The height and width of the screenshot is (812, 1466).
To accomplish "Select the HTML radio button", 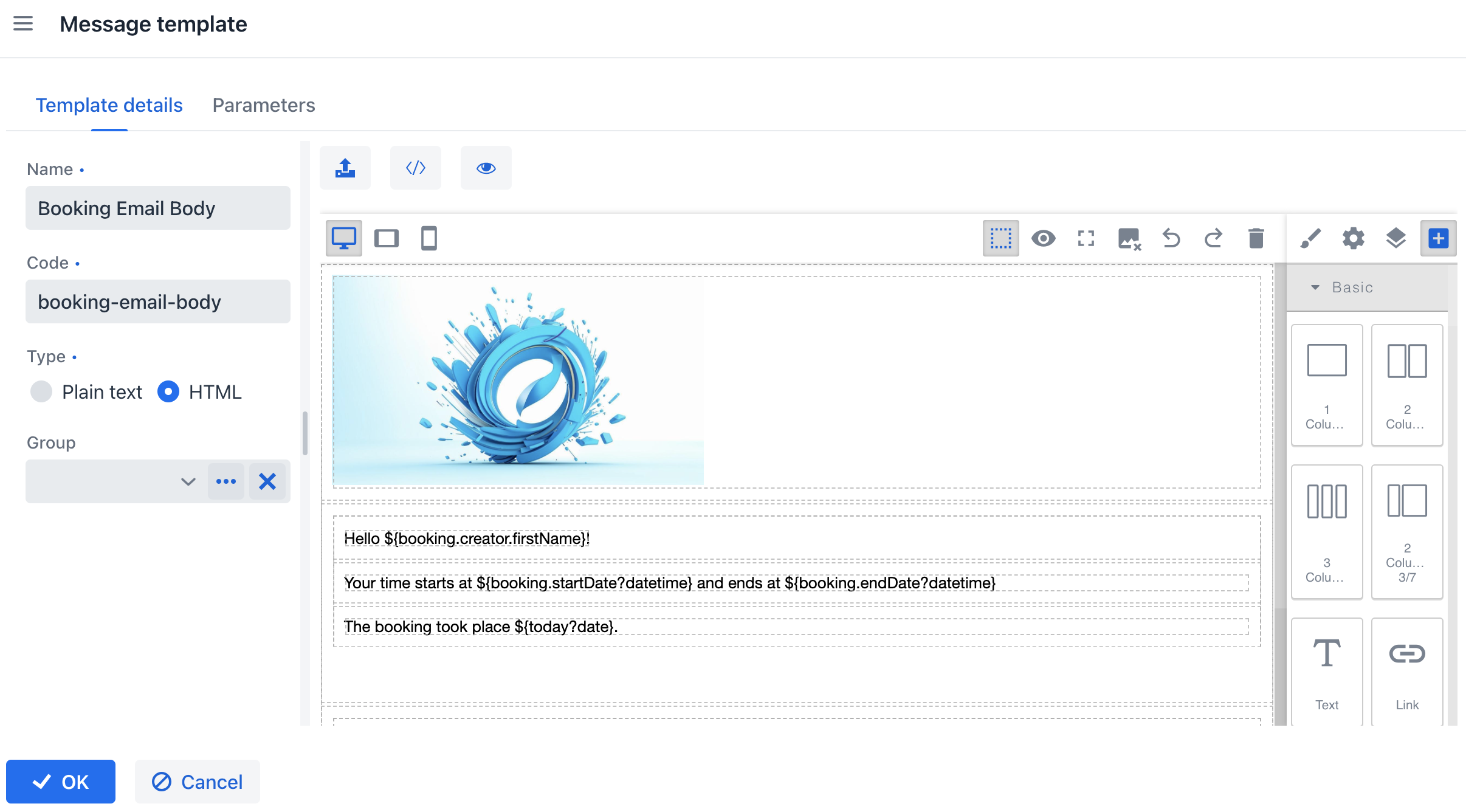I will (x=168, y=392).
